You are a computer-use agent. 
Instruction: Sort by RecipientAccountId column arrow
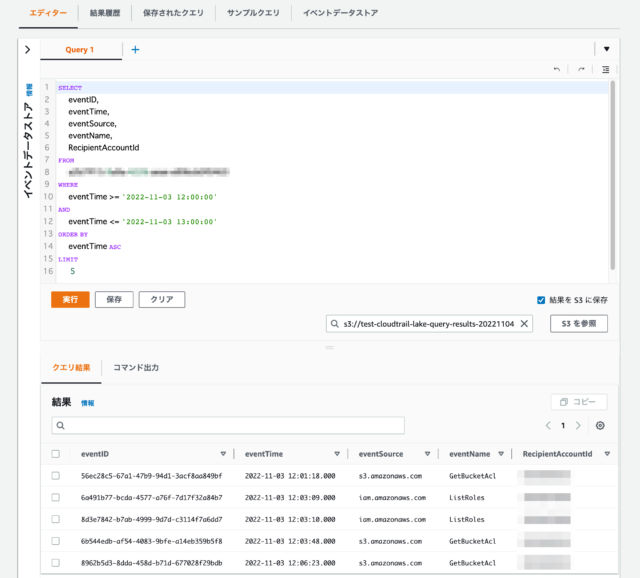607,454
